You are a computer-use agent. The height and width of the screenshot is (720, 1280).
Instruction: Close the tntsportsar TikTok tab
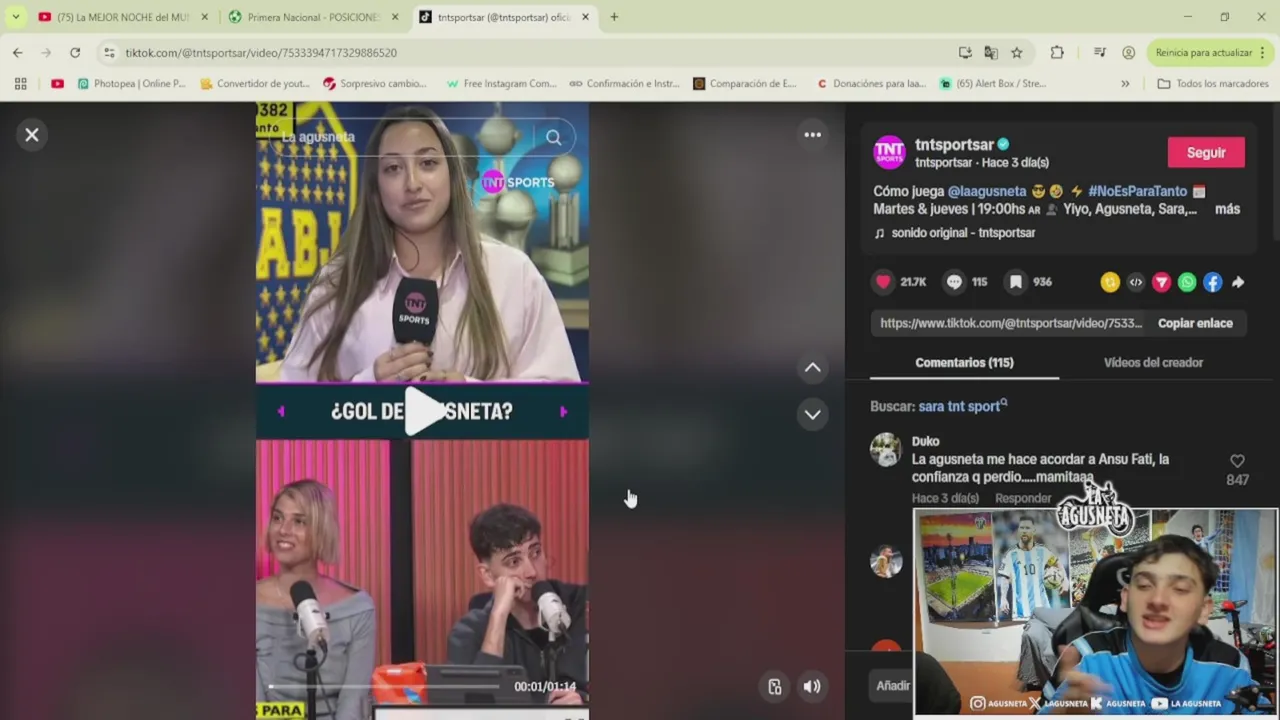click(584, 17)
